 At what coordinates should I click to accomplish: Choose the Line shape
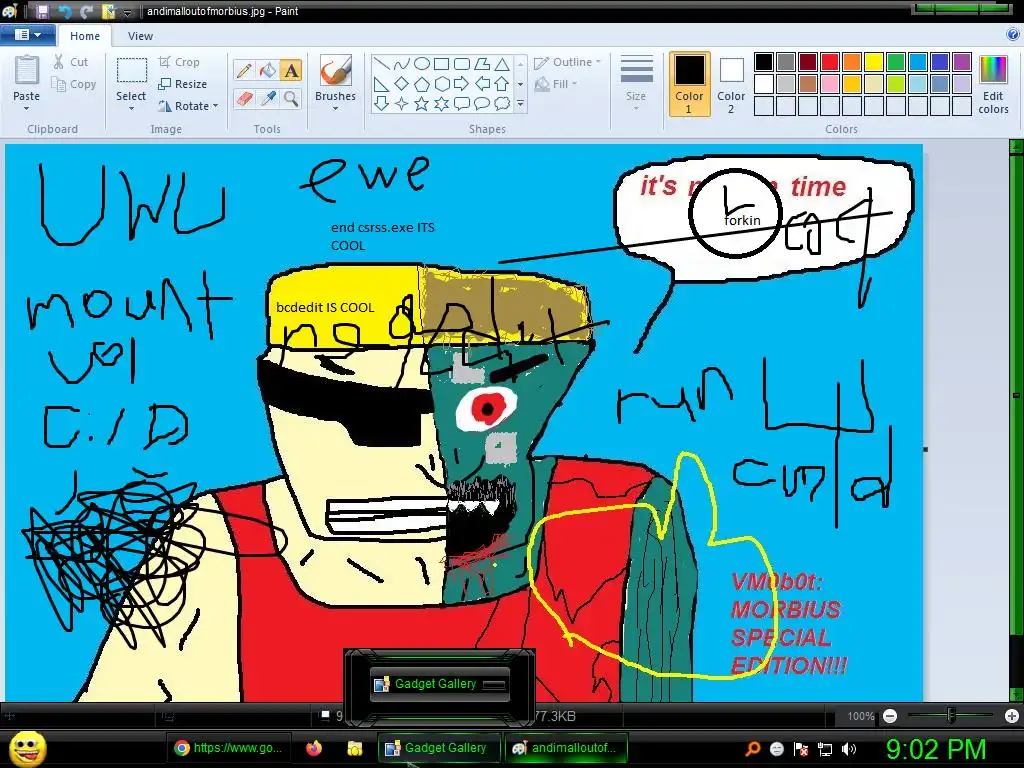pos(382,64)
